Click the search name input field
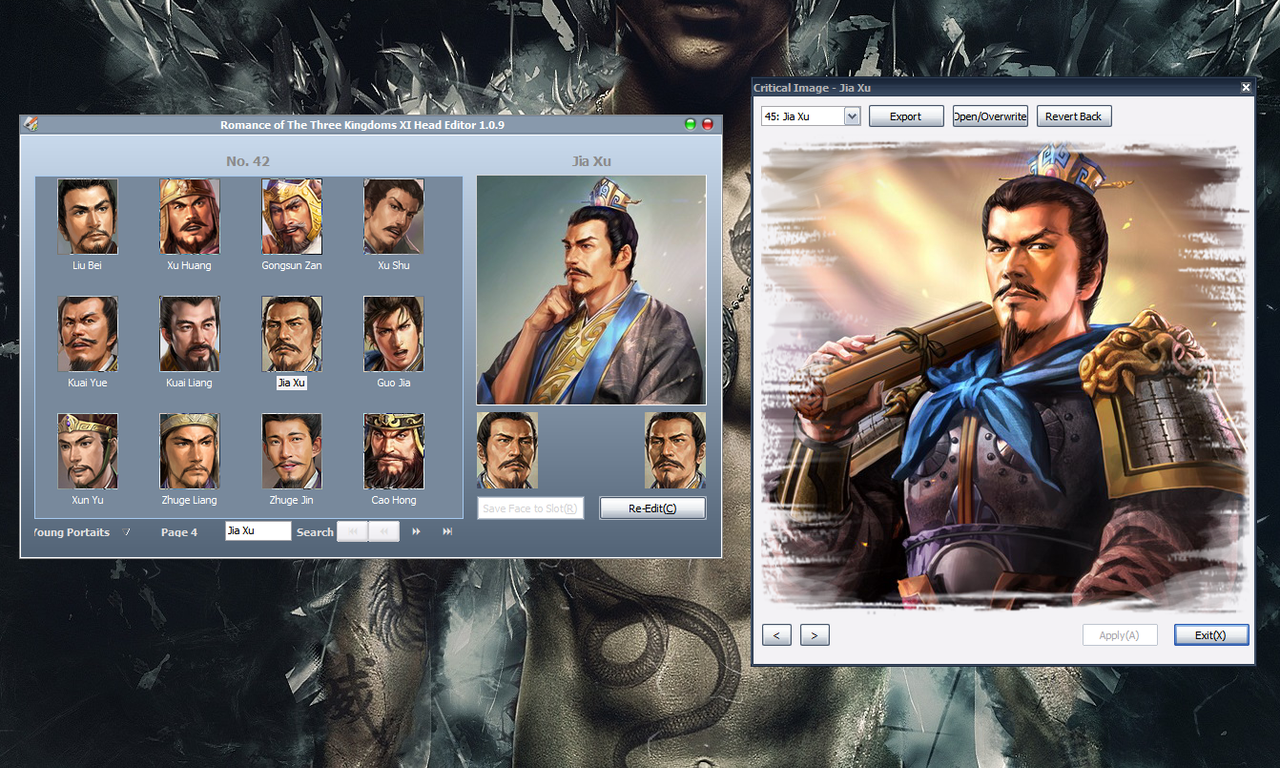1280x768 pixels. tap(258, 531)
